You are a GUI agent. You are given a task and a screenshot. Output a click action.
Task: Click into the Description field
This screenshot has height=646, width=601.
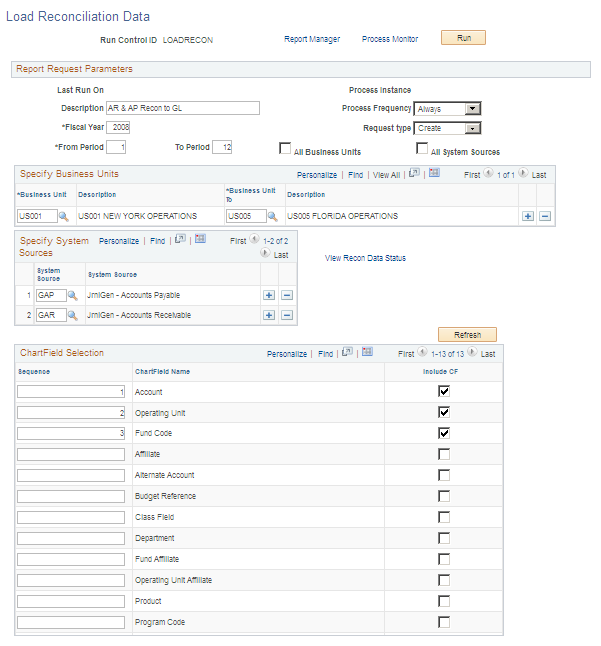183,108
